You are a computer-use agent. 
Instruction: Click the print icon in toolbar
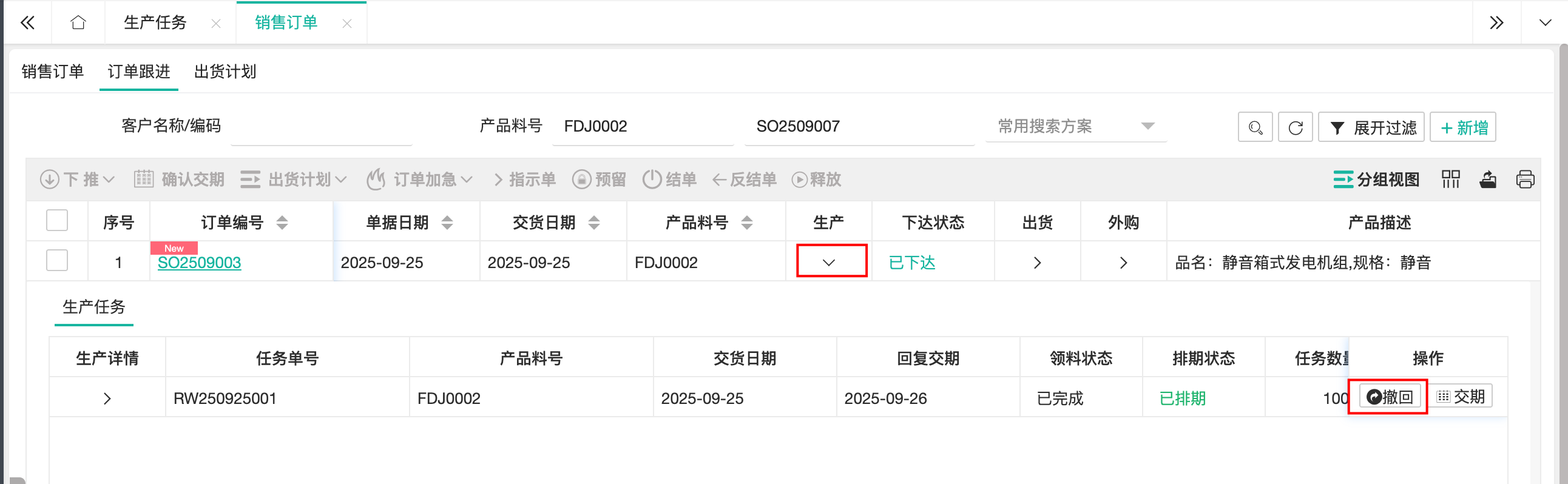coord(1525,180)
